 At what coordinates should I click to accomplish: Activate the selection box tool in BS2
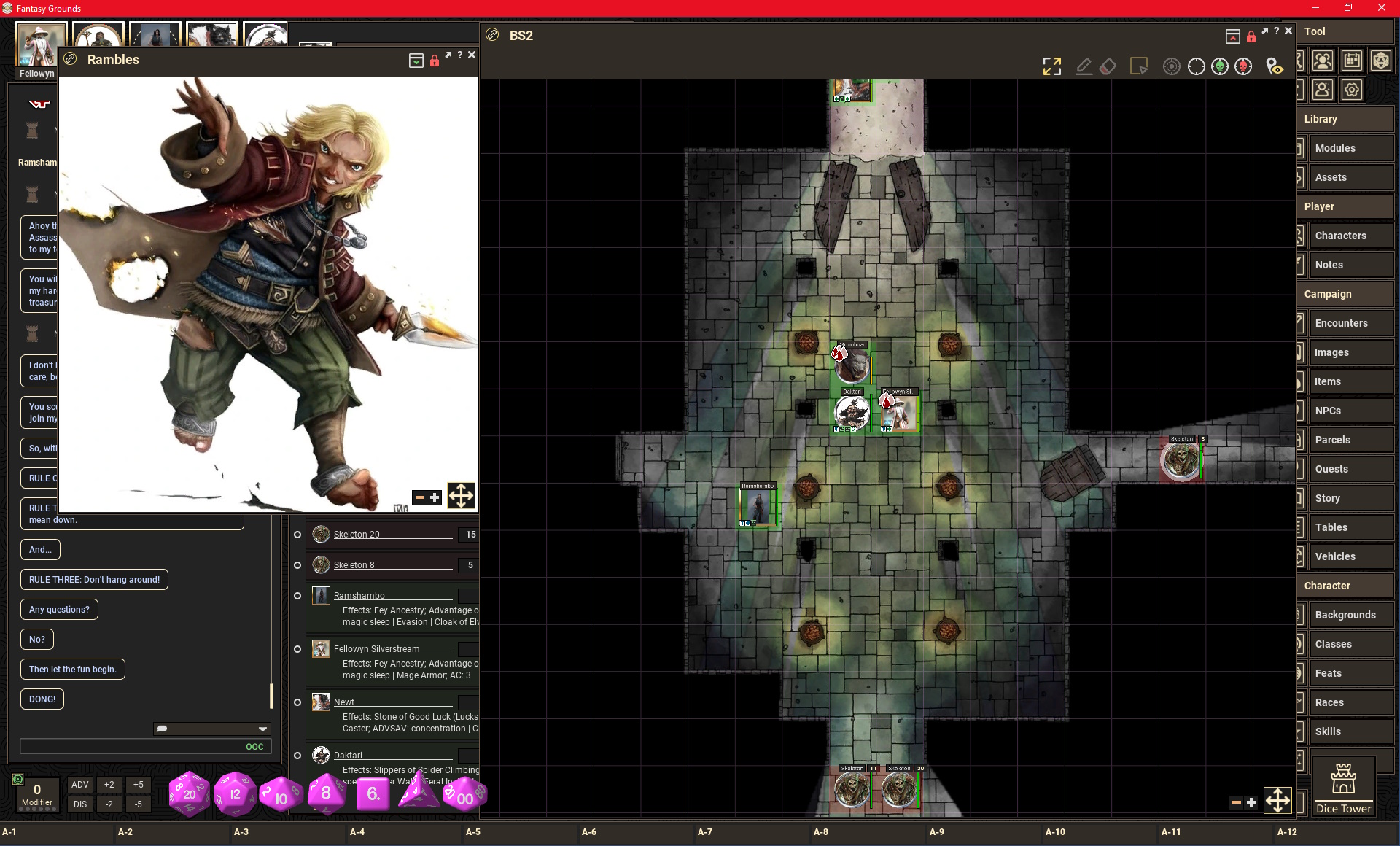click(x=1138, y=66)
